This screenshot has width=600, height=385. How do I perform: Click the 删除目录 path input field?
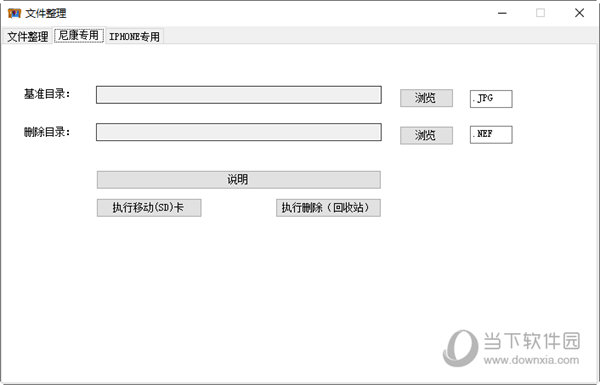(239, 132)
